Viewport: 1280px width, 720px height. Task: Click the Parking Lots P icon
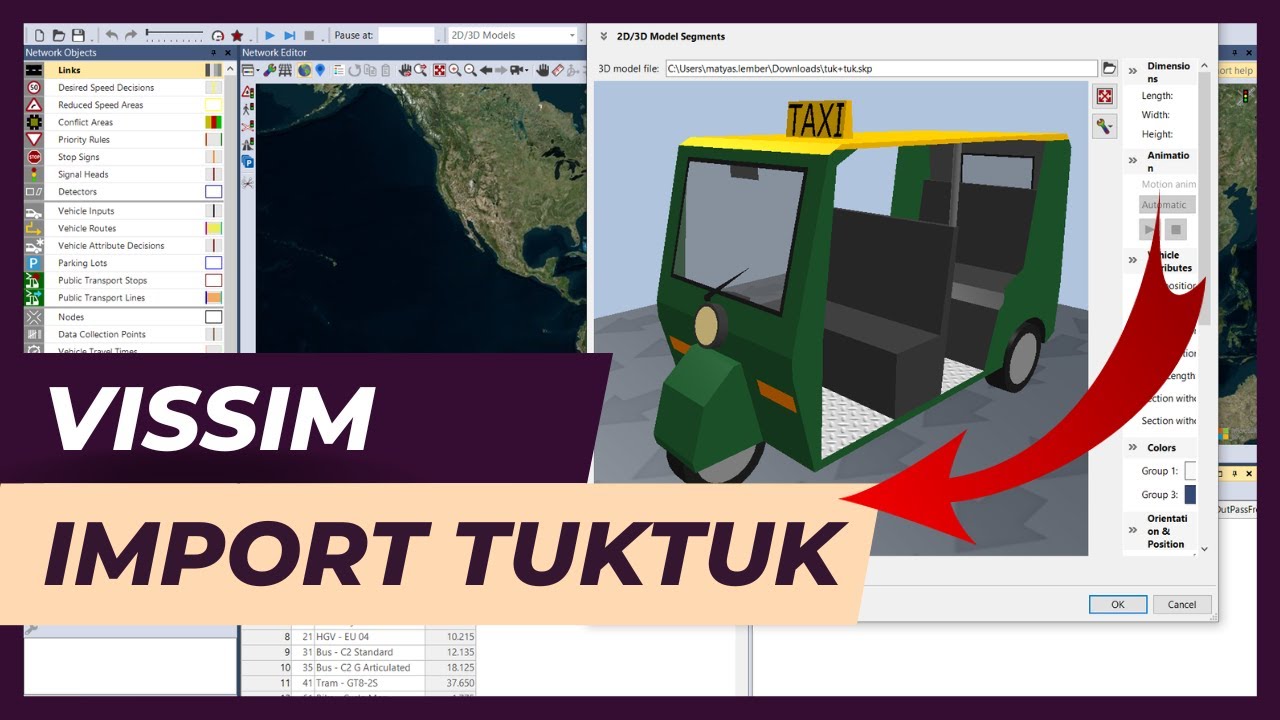(34, 263)
